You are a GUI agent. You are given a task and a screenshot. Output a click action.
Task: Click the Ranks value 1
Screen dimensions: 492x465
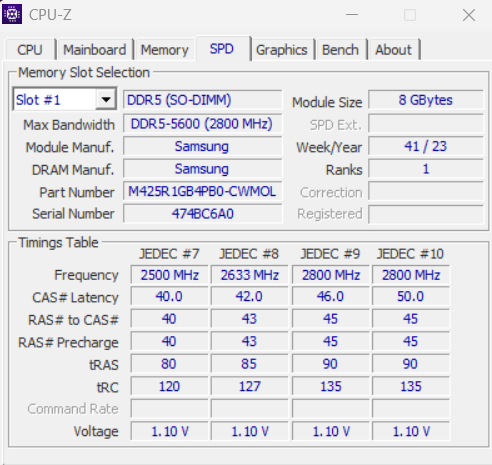(426, 169)
